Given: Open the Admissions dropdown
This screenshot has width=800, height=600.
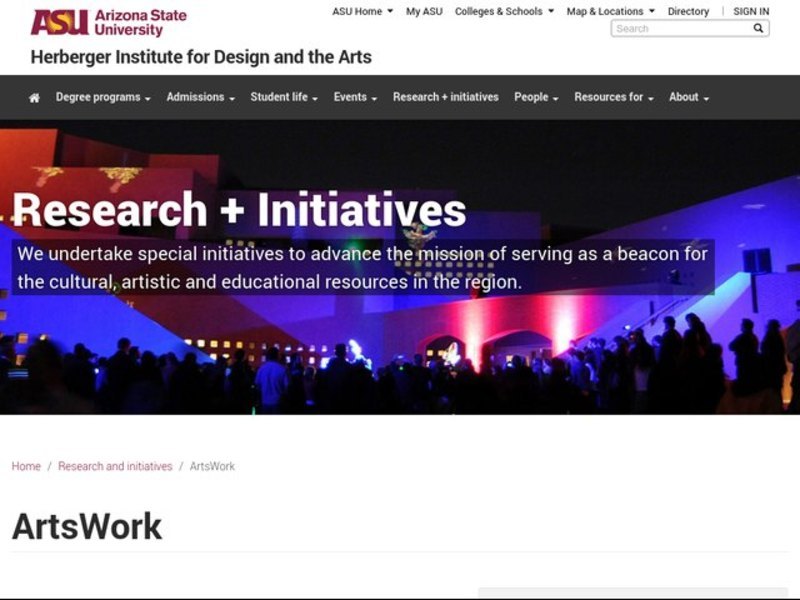Looking at the screenshot, I should tap(200, 98).
